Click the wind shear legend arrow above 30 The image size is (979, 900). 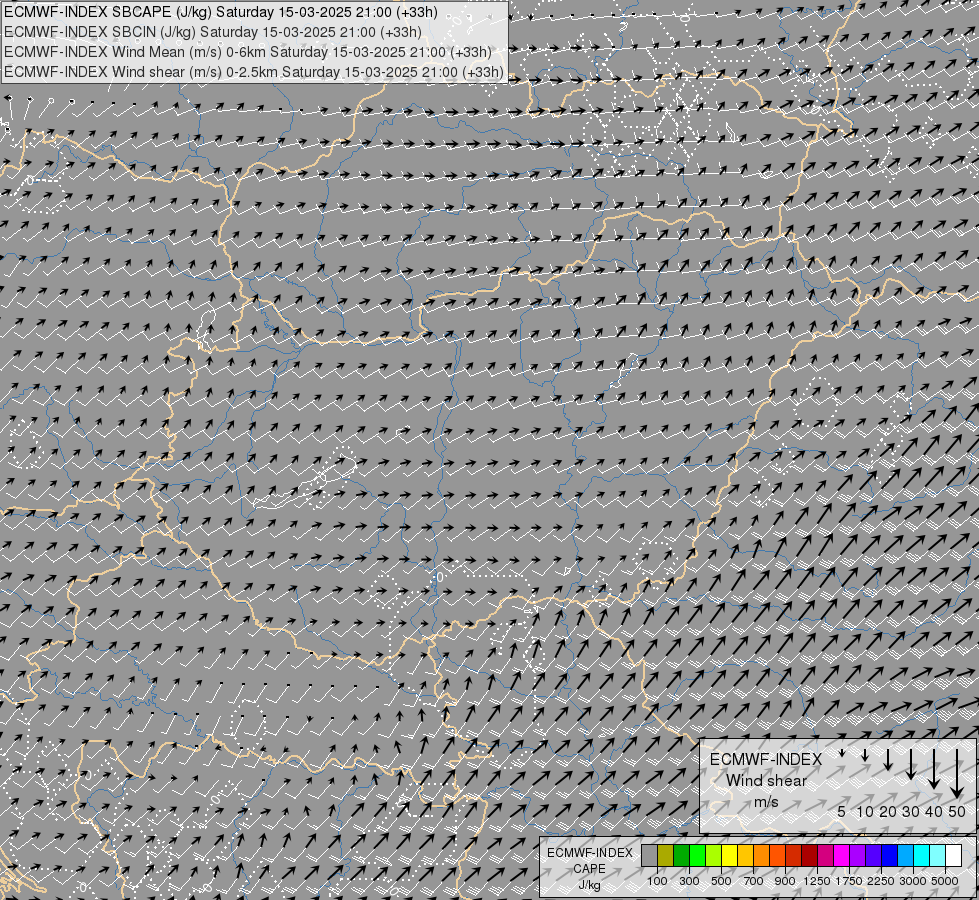[910, 764]
